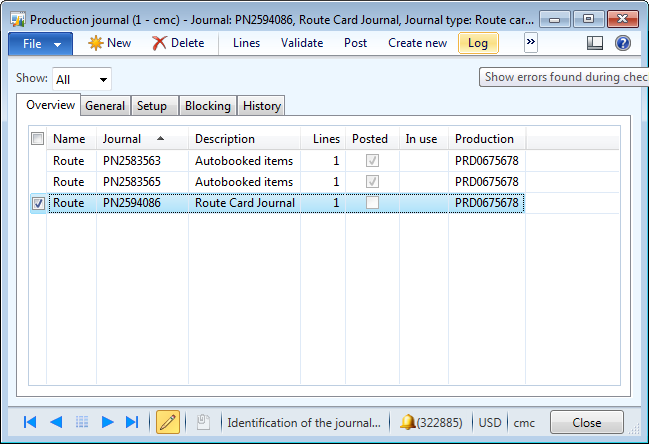Click the cmc company status bar entry
Screen dimensions: 649x444
pyautogui.click(x=524, y=422)
